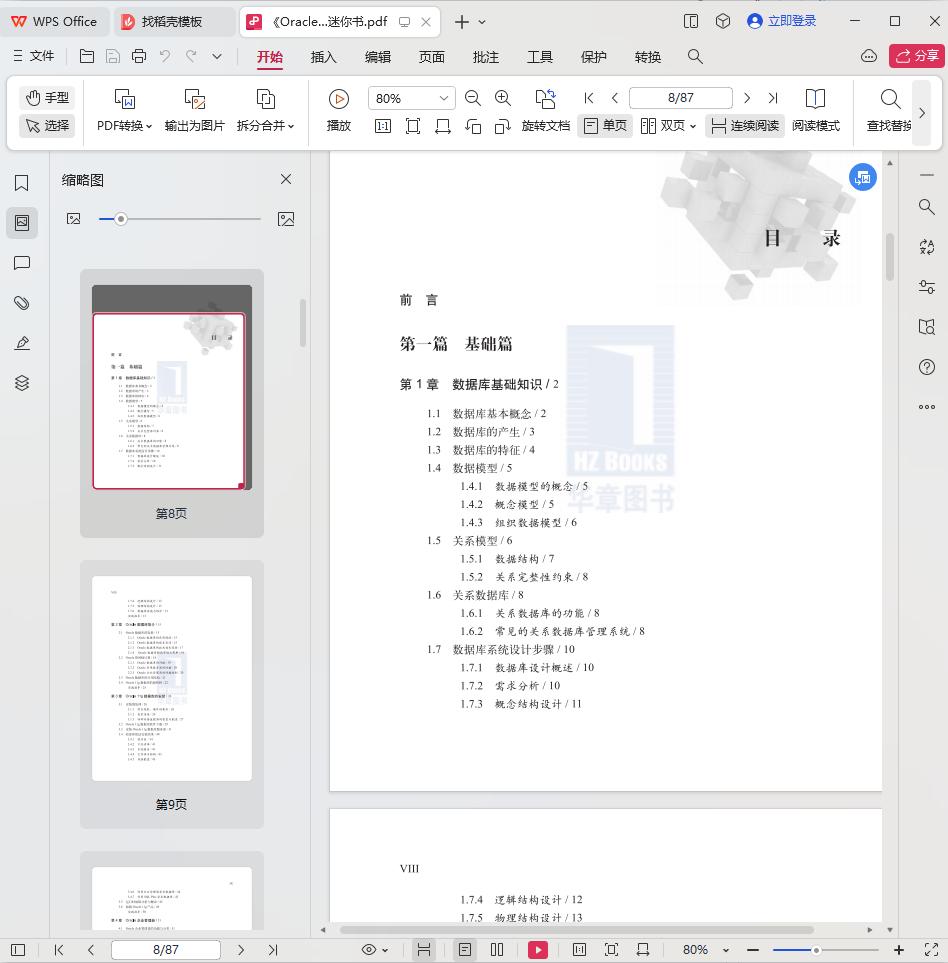Adjust the thumbnail size slider
948x963 pixels.
click(x=121, y=219)
